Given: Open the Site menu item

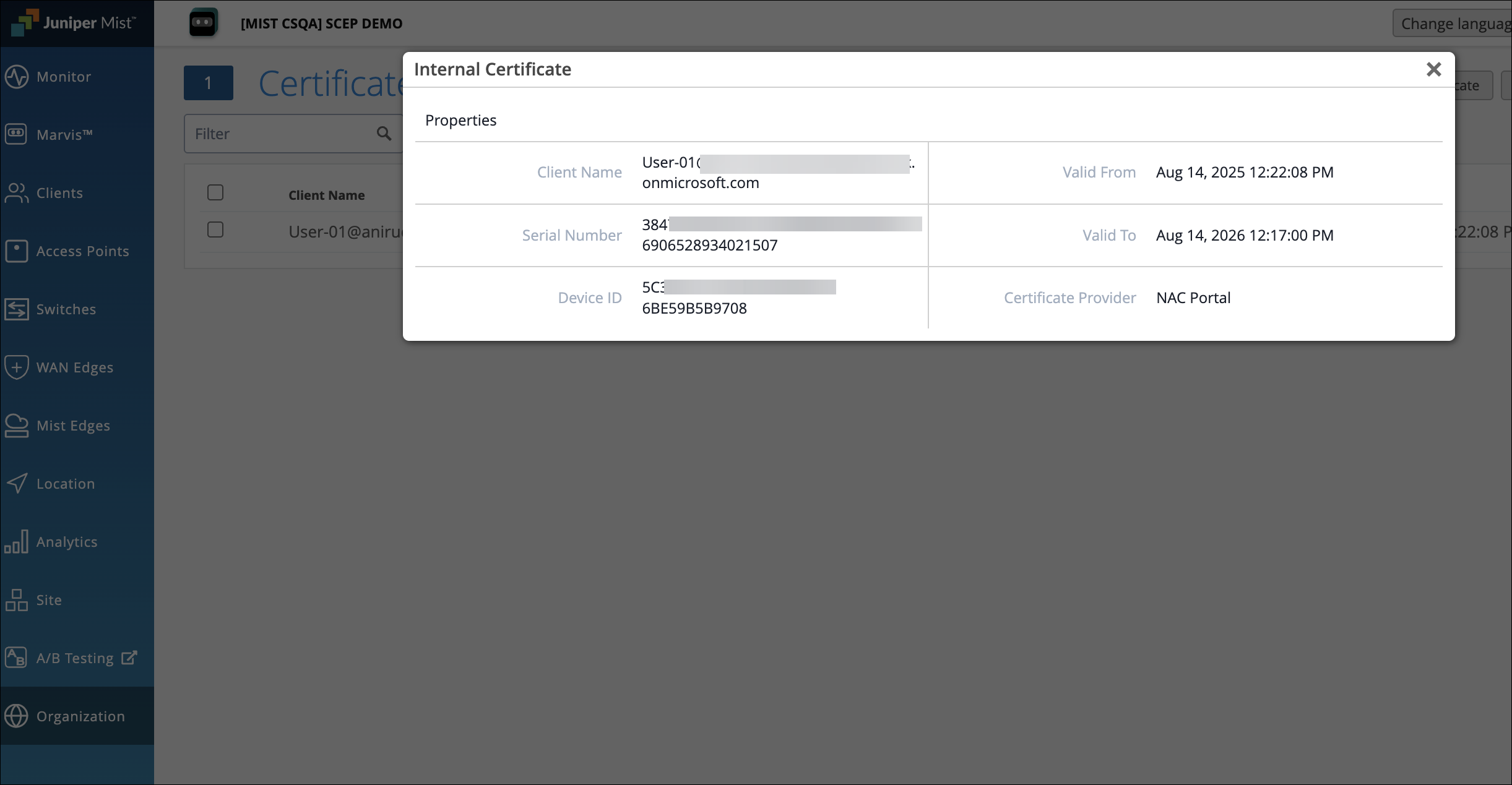Looking at the screenshot, I should click(48, 600).
